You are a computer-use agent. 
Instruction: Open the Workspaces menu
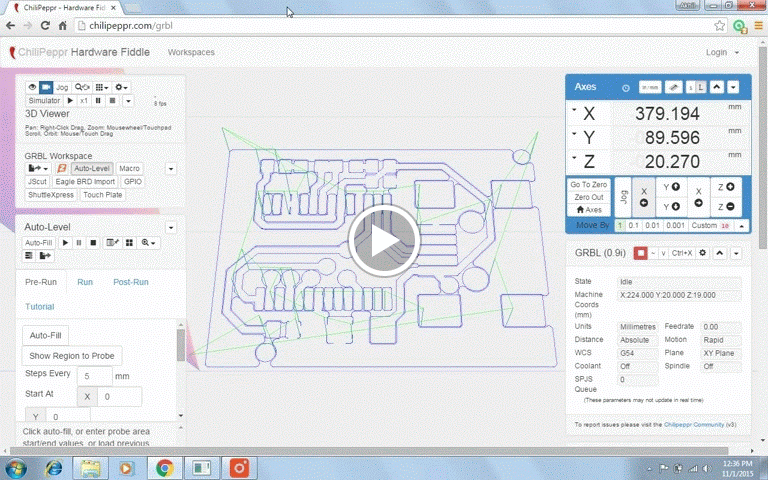pyautogui.click(x=190, y=52)
